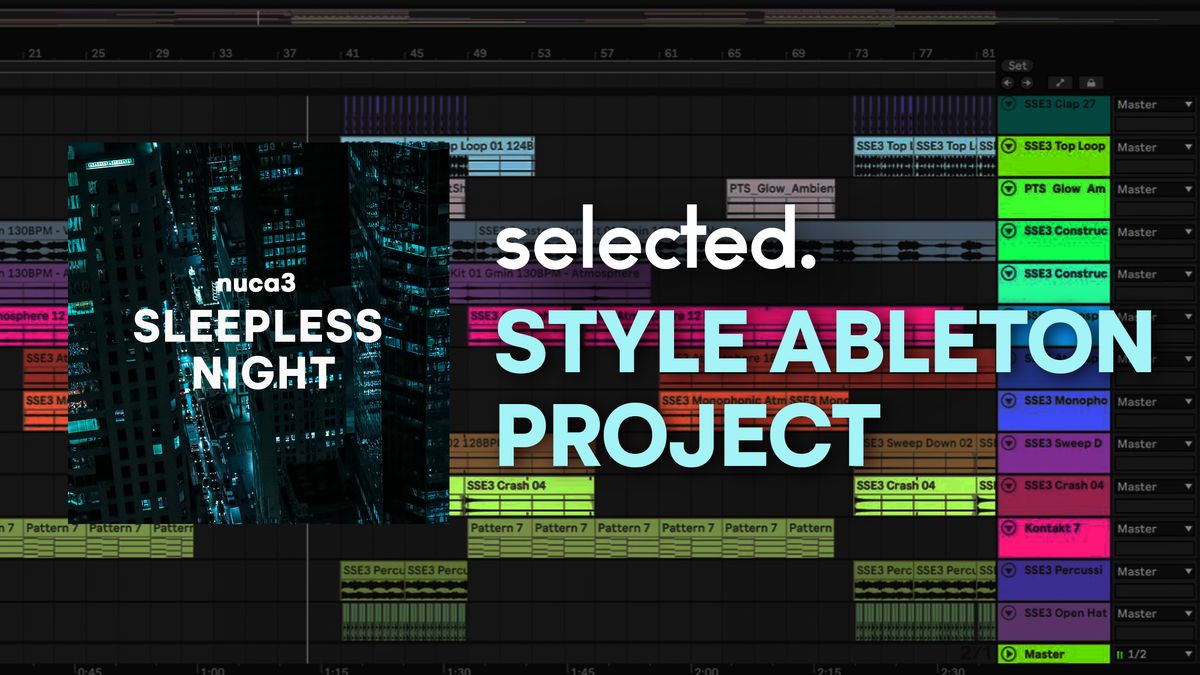Unfold the SSE3 Clap 27 track
Screen dimensions: 1200x675
[x=1008, y=104]
